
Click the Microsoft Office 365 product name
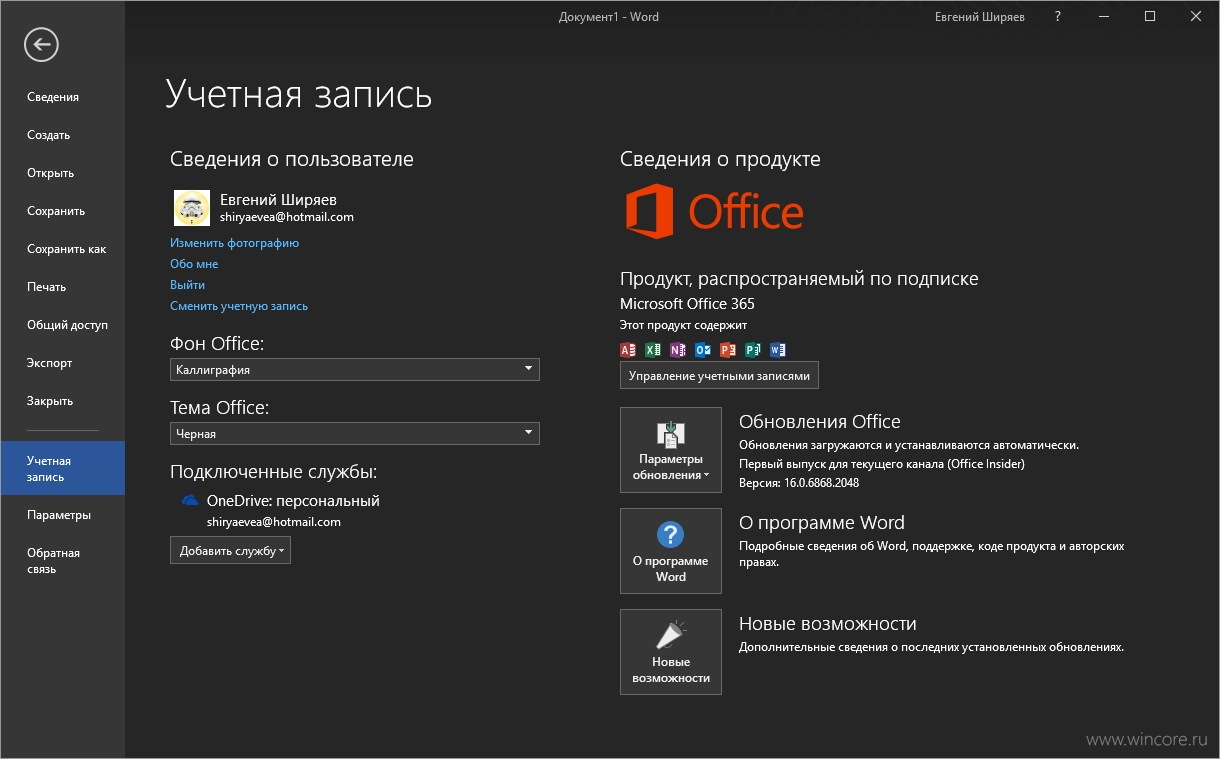(x=687, y=303)
